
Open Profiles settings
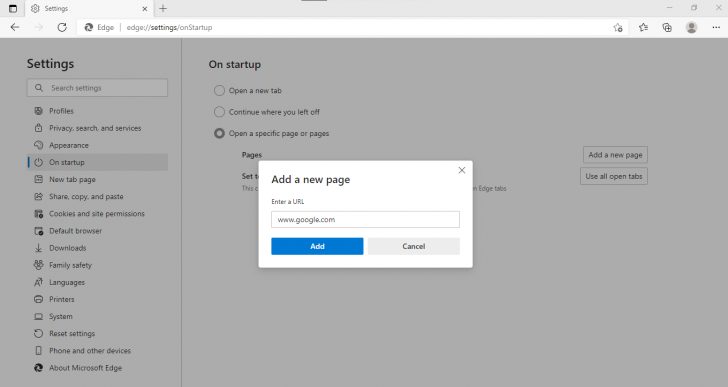[98, 111]
